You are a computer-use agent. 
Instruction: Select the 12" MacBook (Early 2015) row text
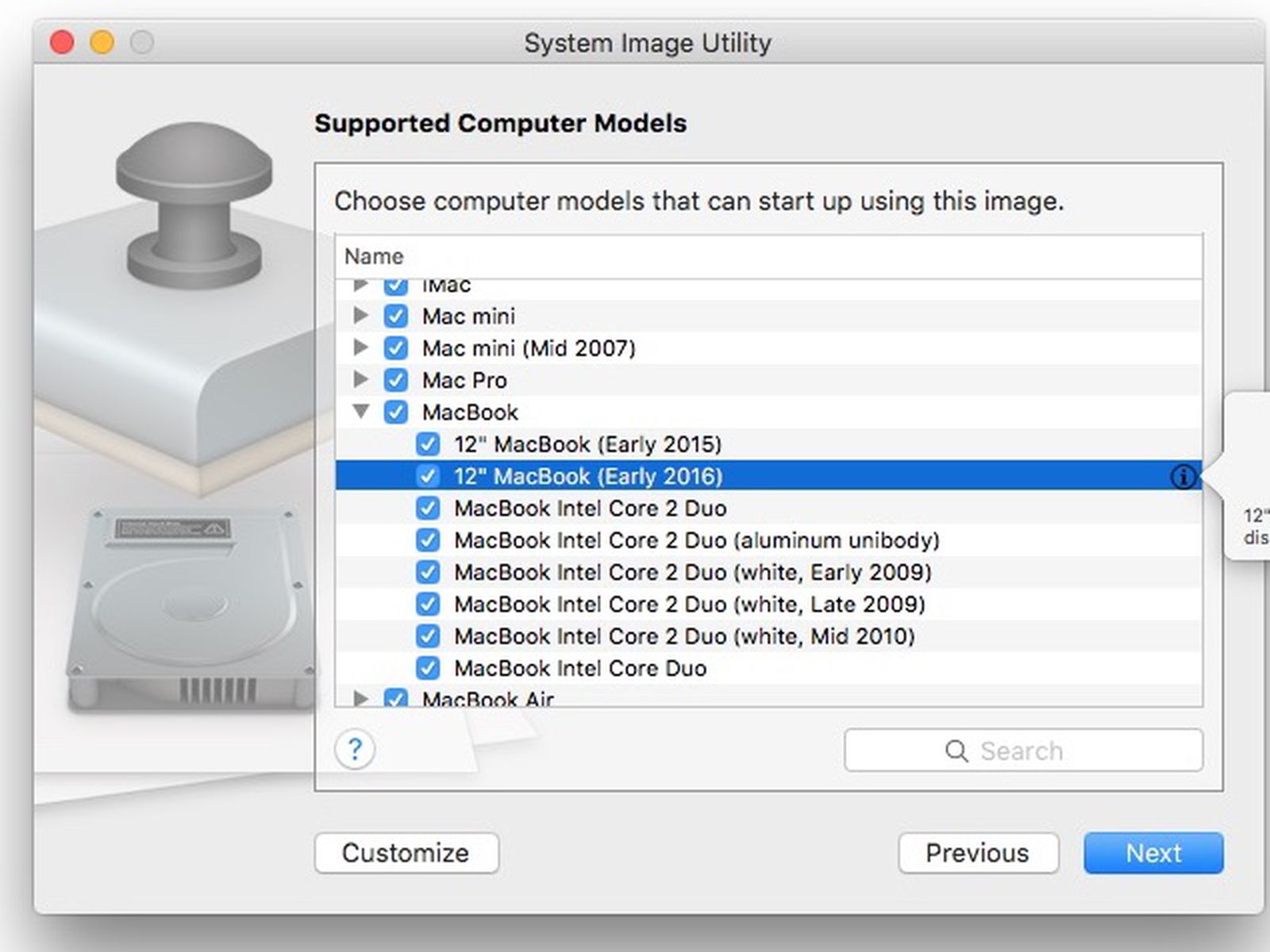click(587, 444)
